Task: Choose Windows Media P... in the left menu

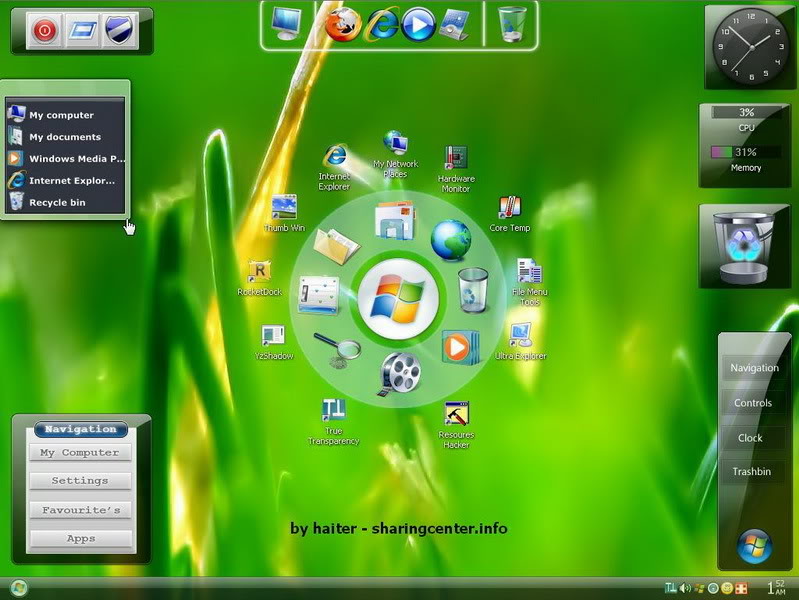Action: click(65, 159)
